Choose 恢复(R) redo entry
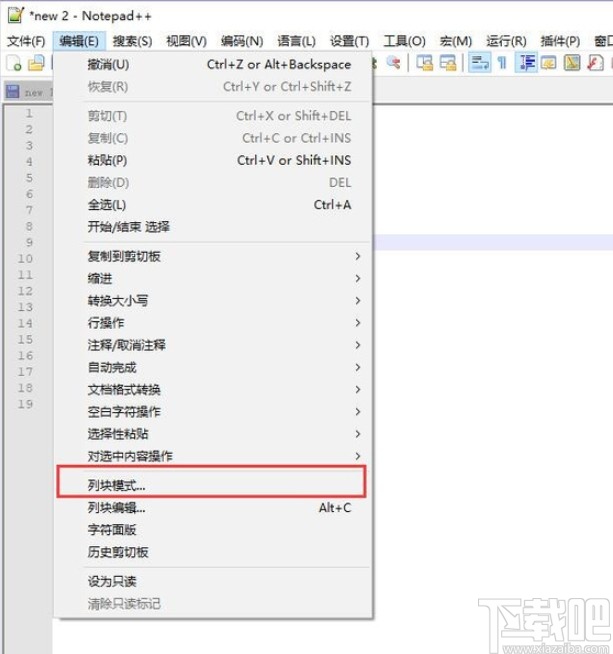This screenshot has width=613, height=654. tap(214, 86)
